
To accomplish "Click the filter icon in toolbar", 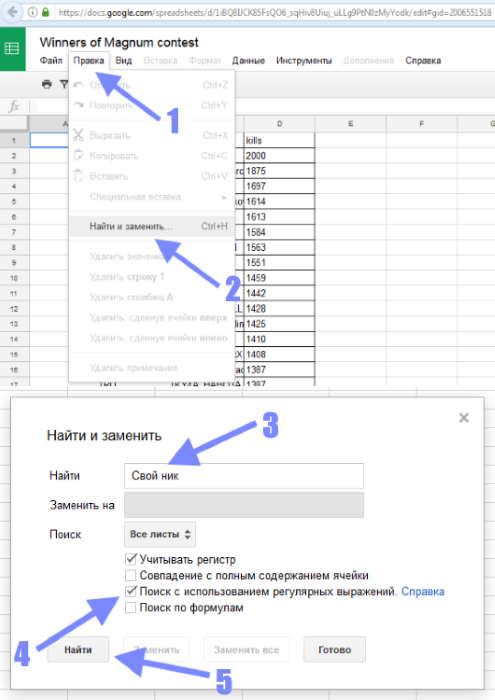I will (x=64, y=84).
